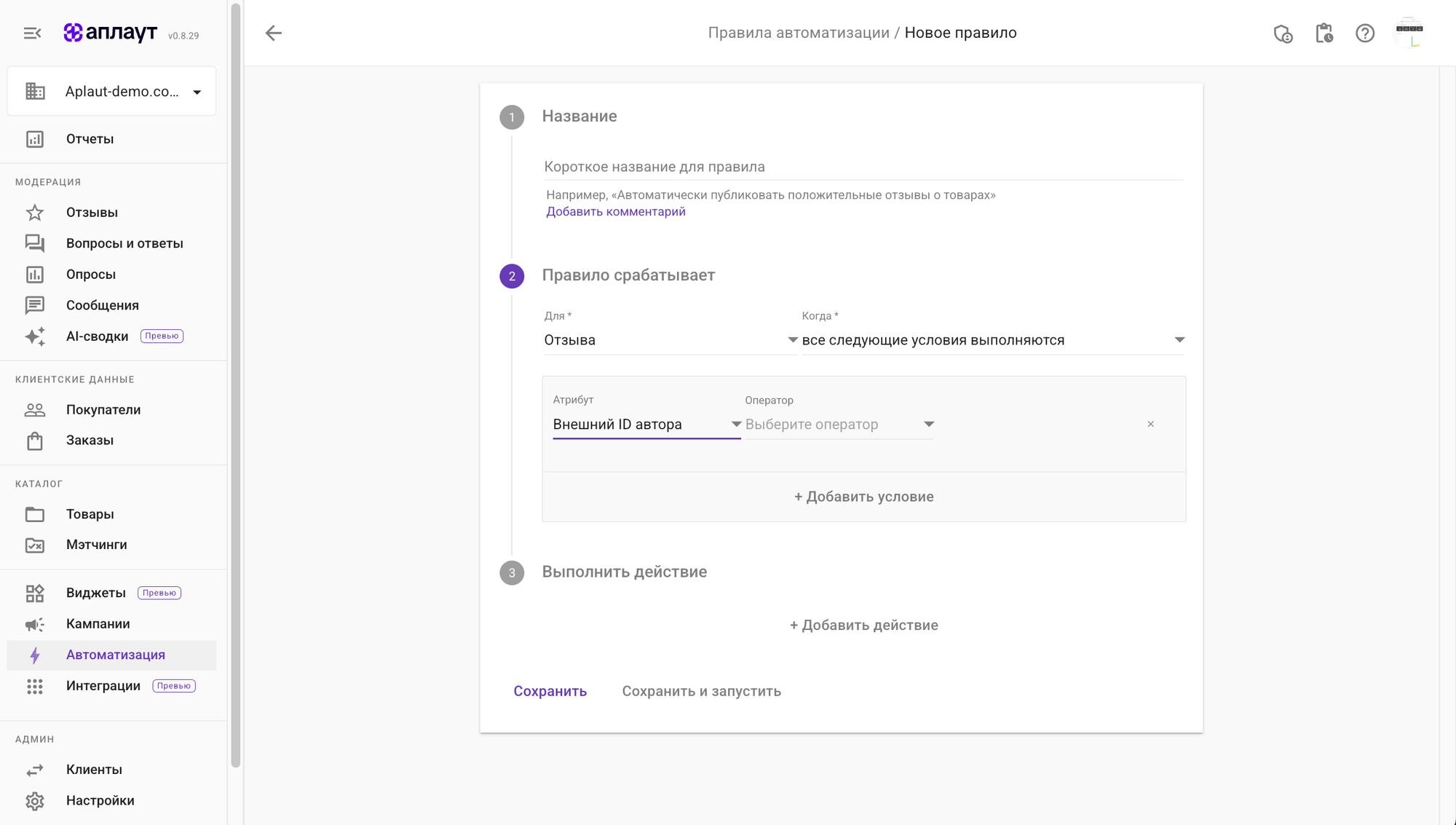Choose an operator in Оператор dropdown
1456x825 pixels.
(839, 425)
